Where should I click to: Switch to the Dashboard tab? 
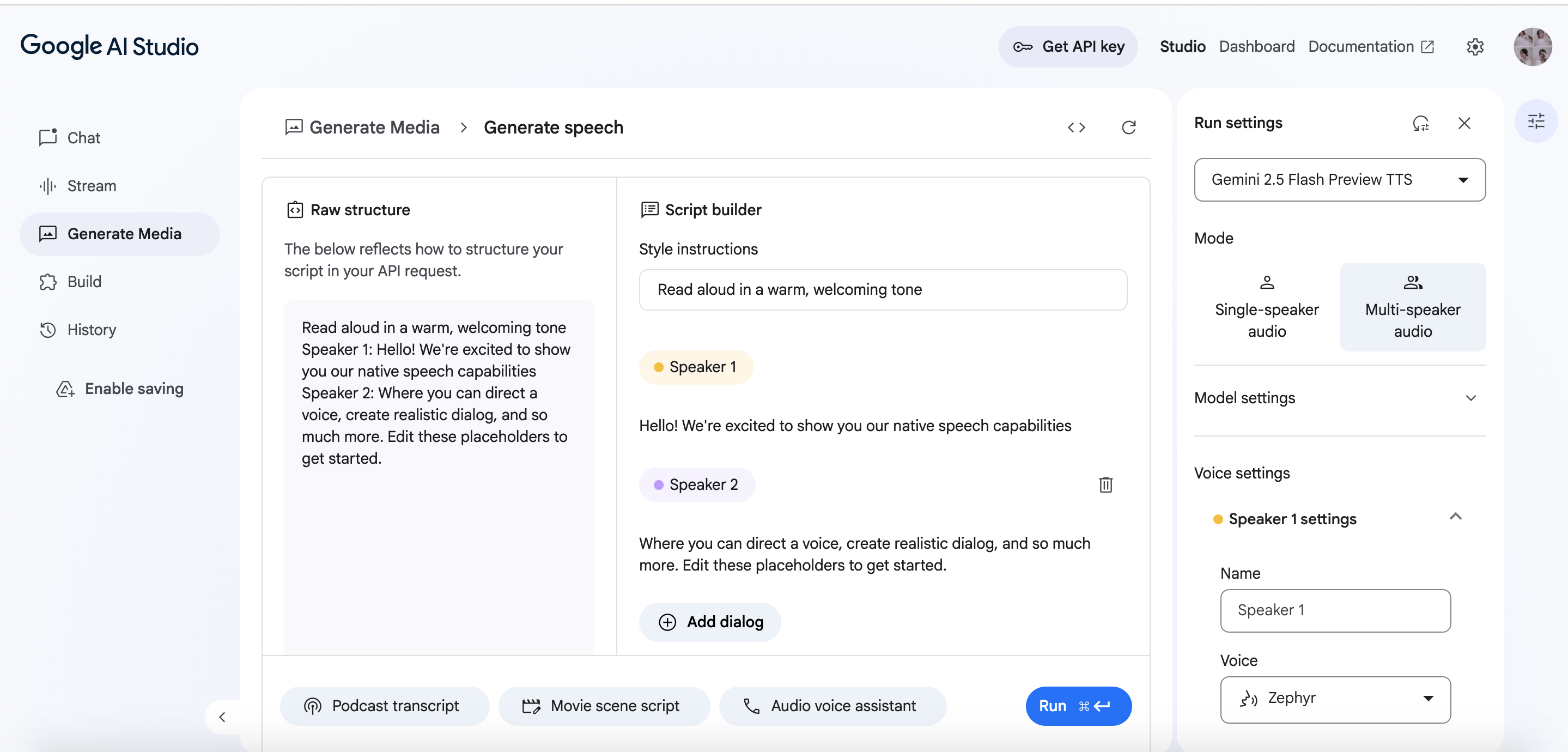[1256, 47]
